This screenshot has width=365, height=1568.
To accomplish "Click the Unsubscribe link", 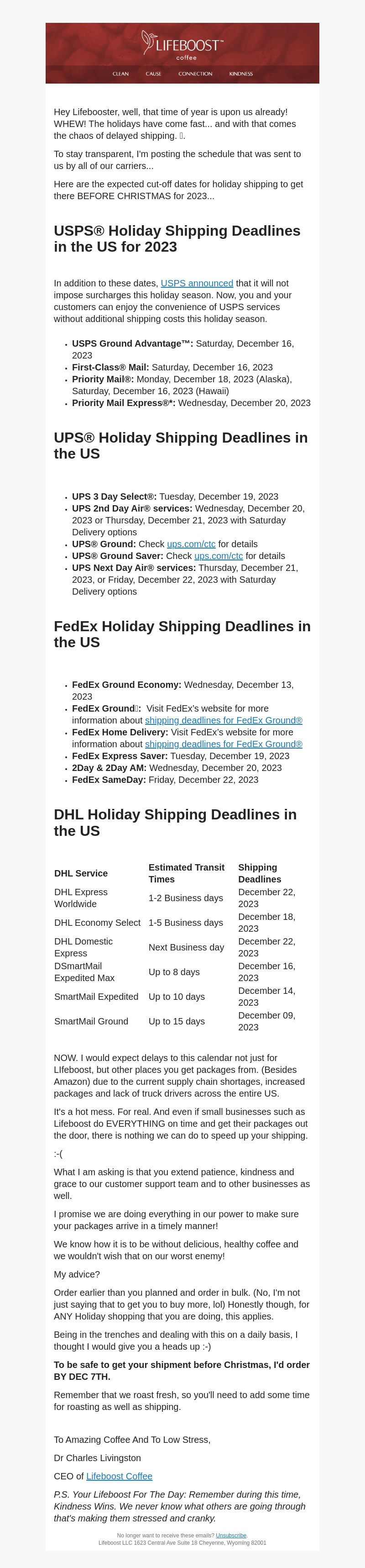I will 231,1536.
